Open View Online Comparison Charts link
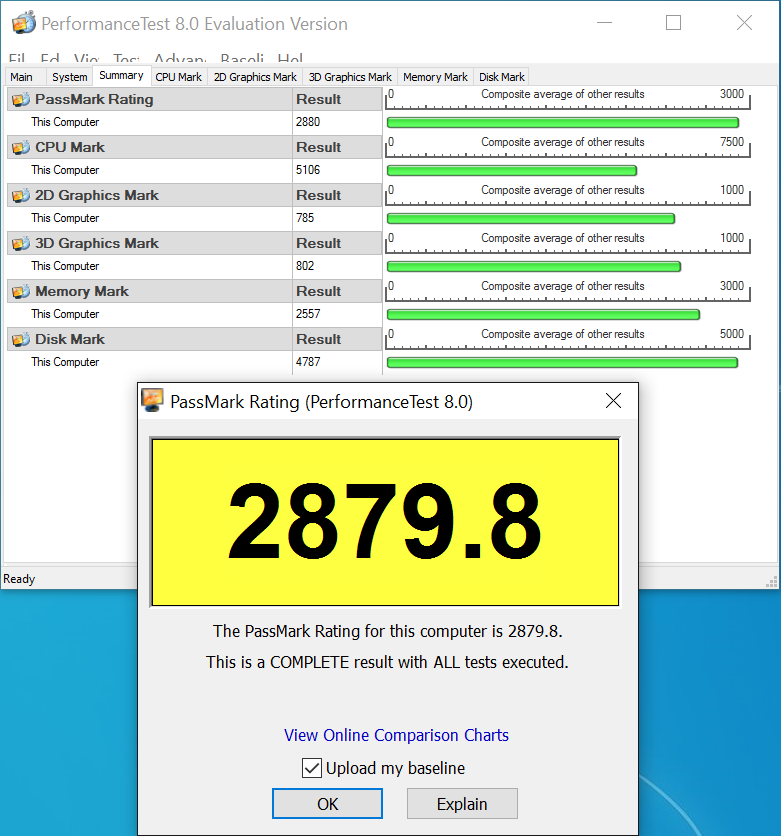The height and width of the screenshot is (836, 781). point(396,735)
